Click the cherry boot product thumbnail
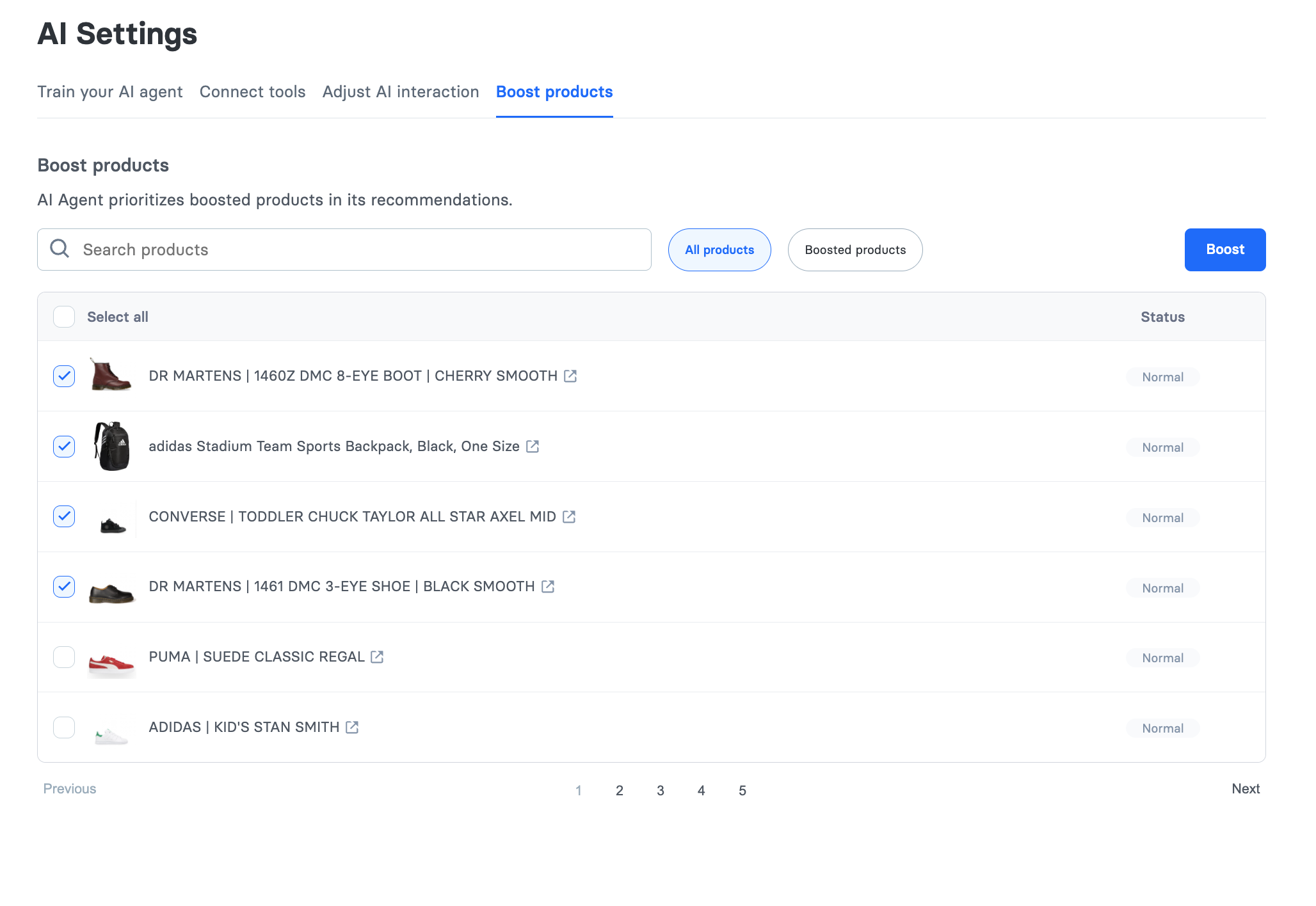Screen dimensions: 1316x906 pos(111,376)
